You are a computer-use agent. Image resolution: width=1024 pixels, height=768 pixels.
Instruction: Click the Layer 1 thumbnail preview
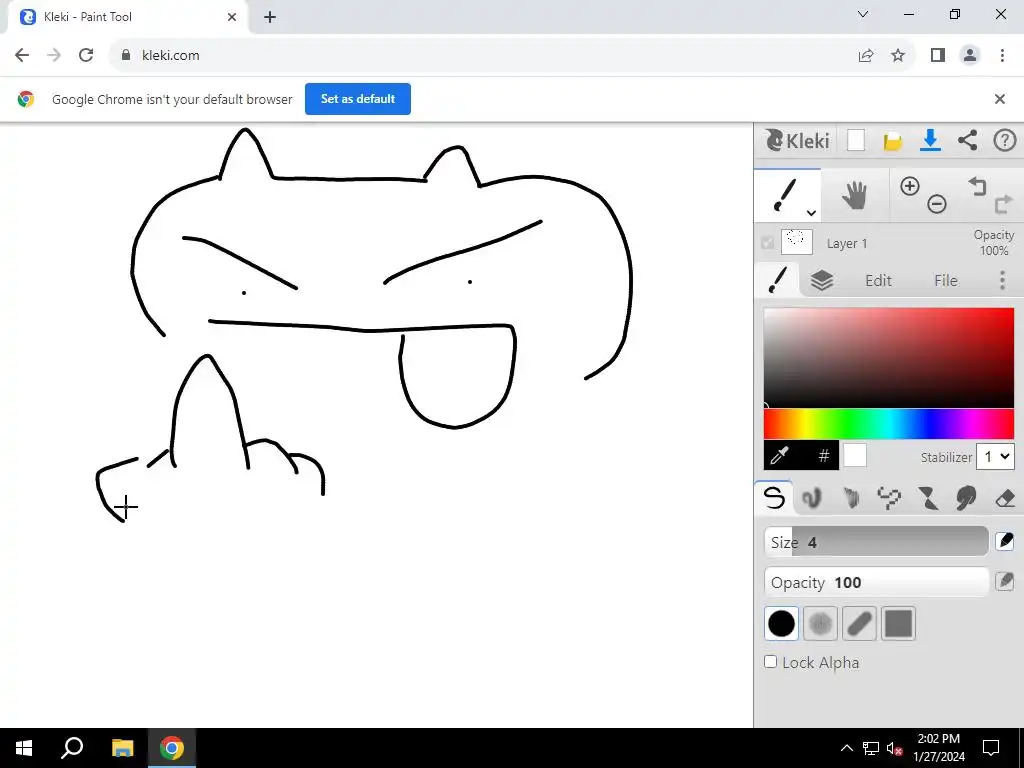pos(796,242)
